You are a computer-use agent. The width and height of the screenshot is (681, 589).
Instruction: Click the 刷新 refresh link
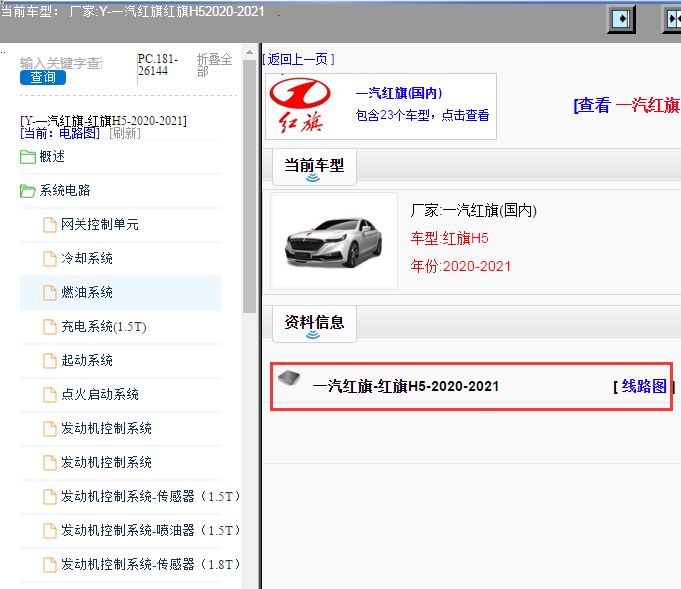(125, 133)
